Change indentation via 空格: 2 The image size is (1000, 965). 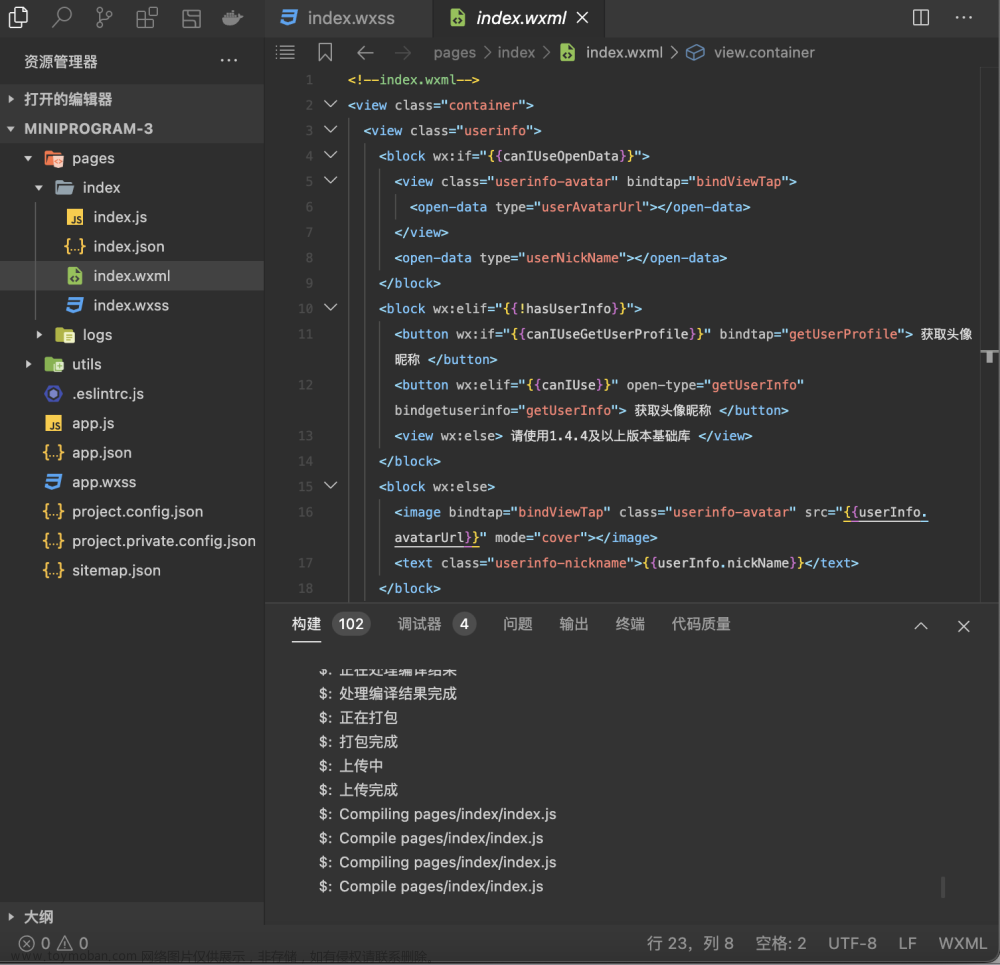tap(780, 943)
